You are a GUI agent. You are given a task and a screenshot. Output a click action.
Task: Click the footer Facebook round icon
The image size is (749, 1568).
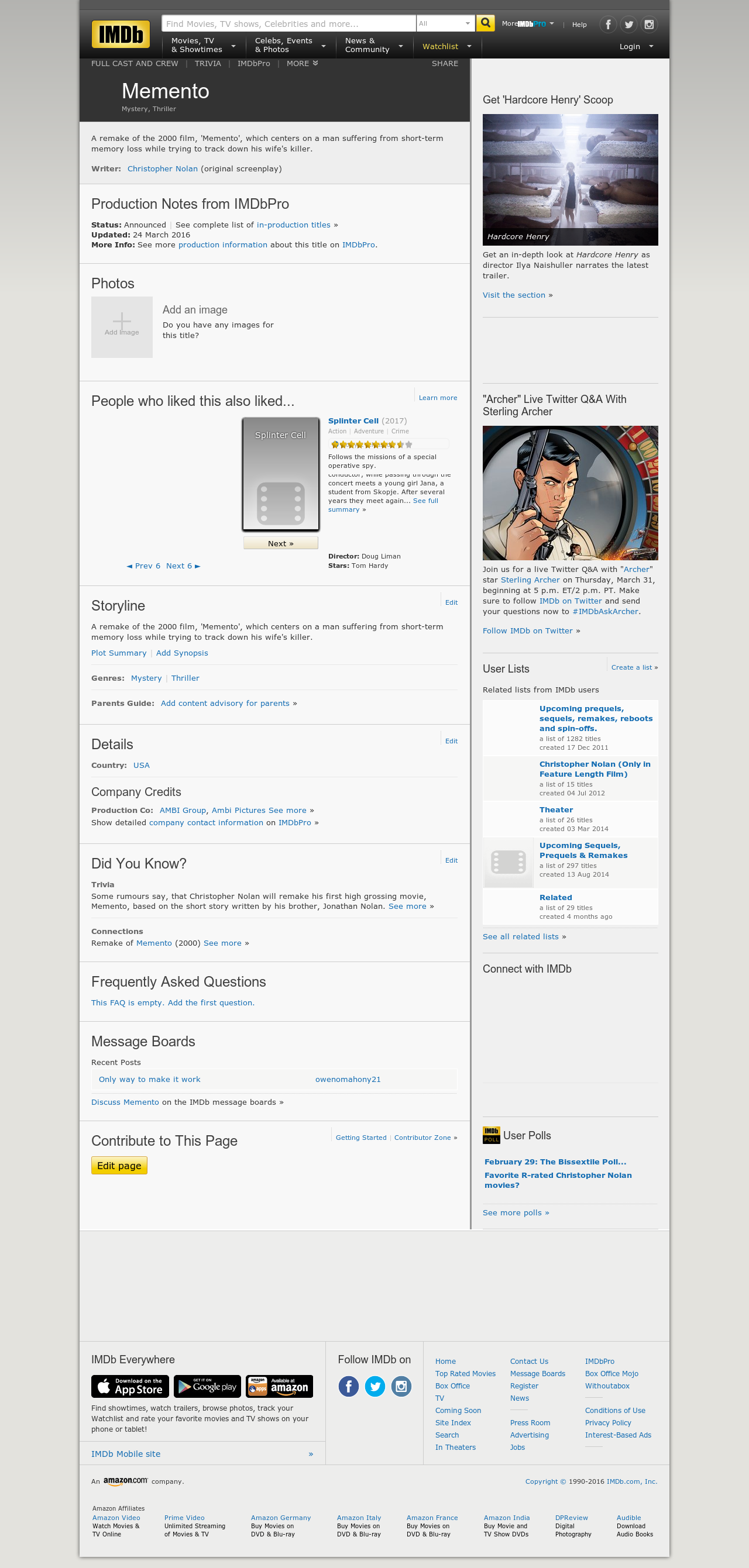[348, 1386]
